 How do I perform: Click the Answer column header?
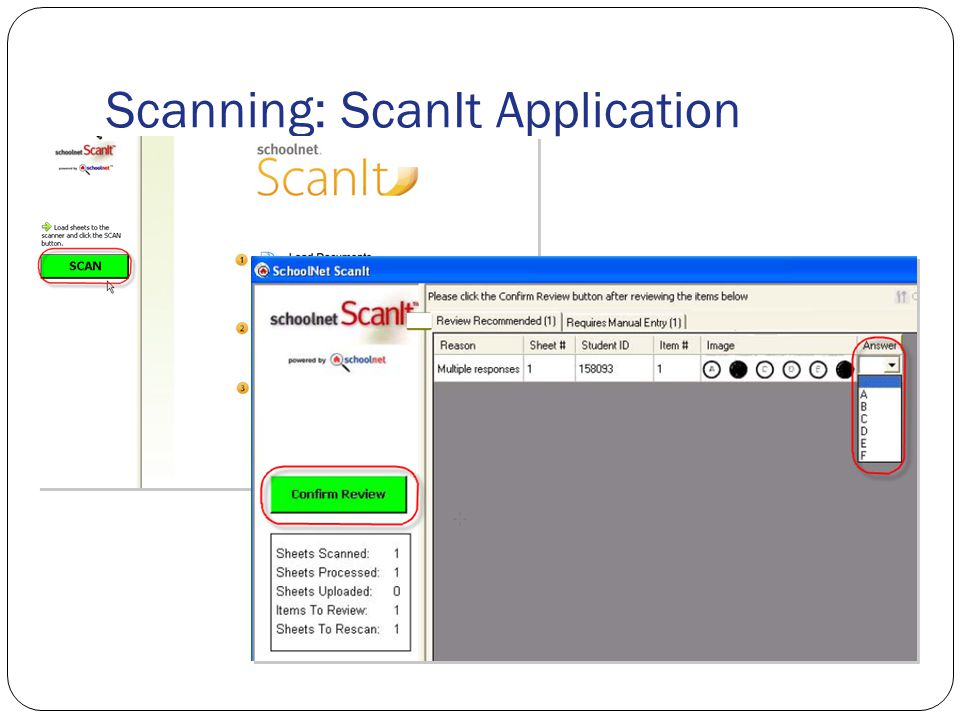pos(879,345)
